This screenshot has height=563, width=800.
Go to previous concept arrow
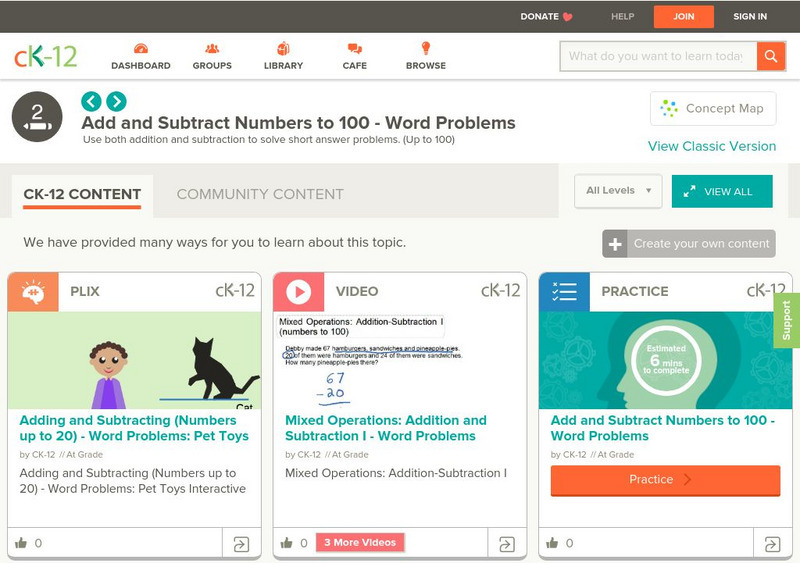pyautogui.click(x=91, y=102)
